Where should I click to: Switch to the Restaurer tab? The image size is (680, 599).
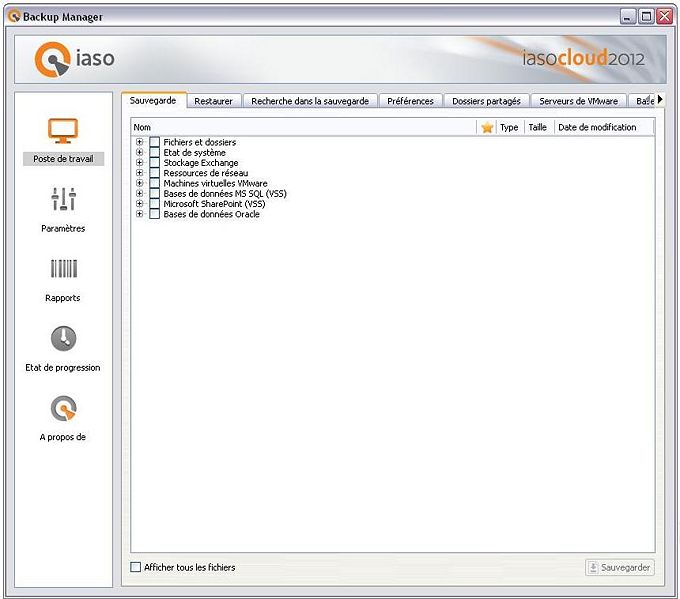(x=213, y=101)
